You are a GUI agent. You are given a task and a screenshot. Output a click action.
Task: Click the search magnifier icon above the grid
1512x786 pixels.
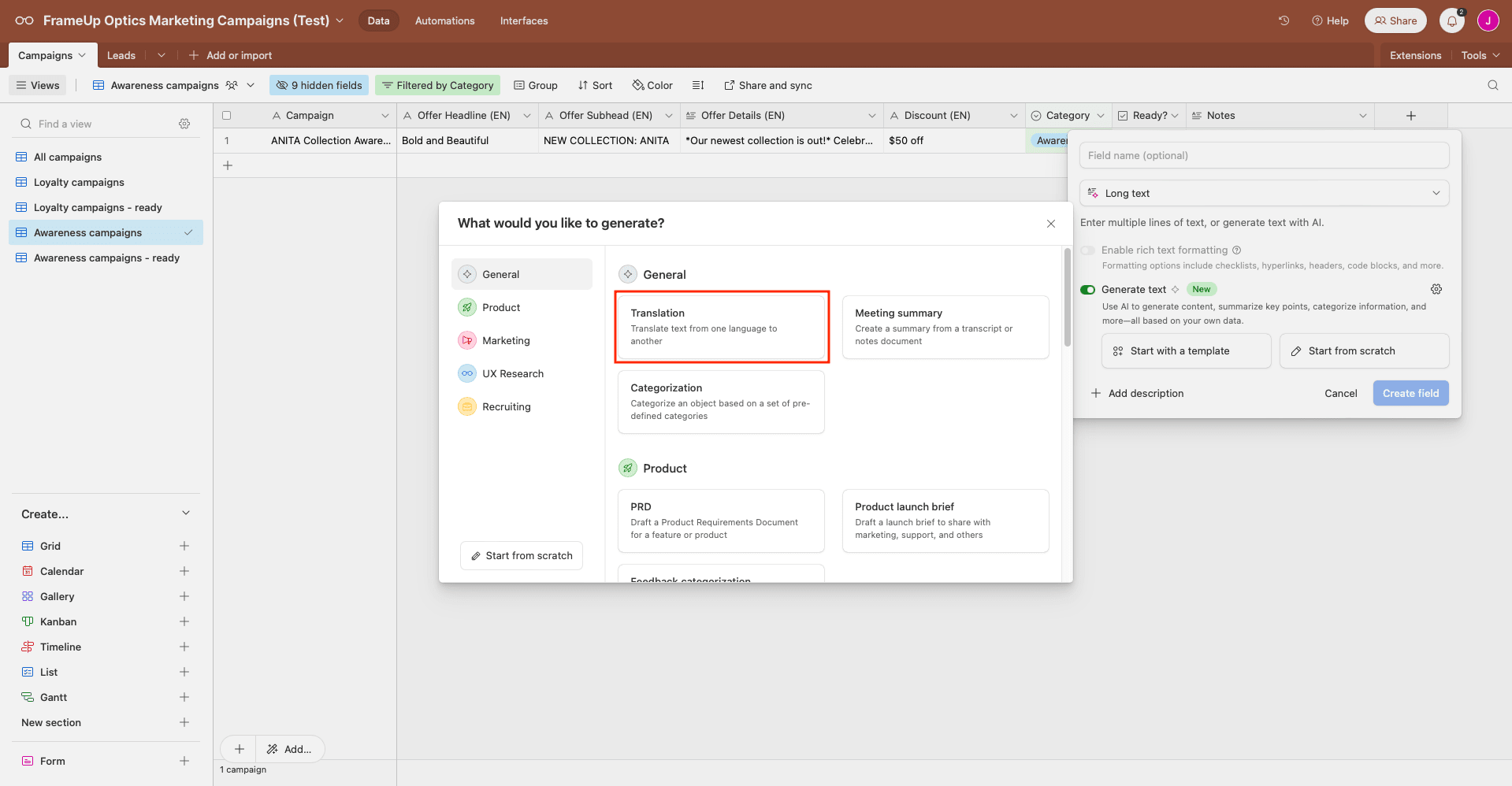(x=1493, y=85)
